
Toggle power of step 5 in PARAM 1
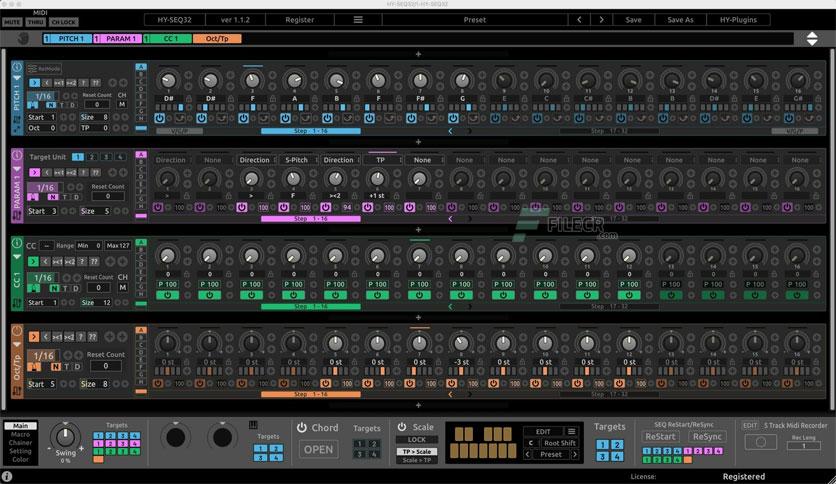tap(325, 207)
